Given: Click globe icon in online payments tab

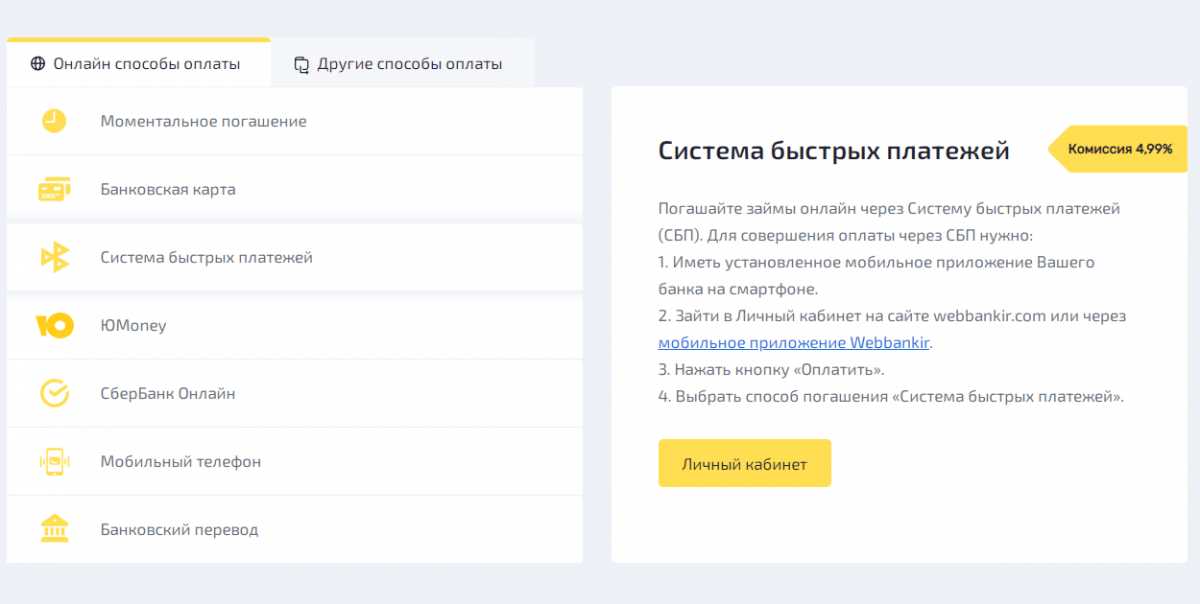Looking at the screenshot, I should 38,64.
